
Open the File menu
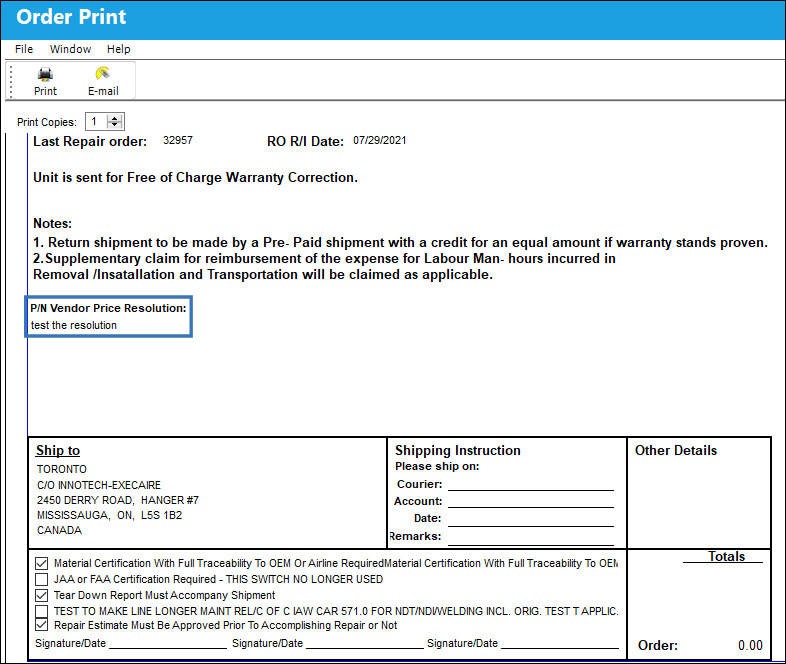pos(24,49)
